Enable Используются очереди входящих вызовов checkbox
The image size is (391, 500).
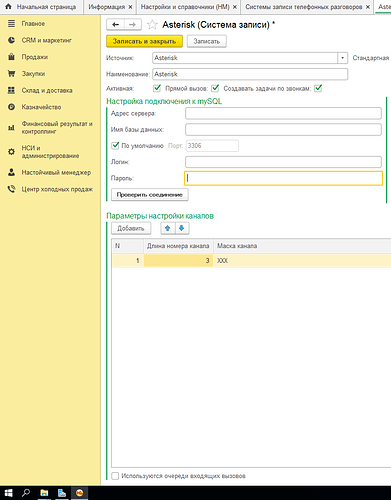pos(115,476)
